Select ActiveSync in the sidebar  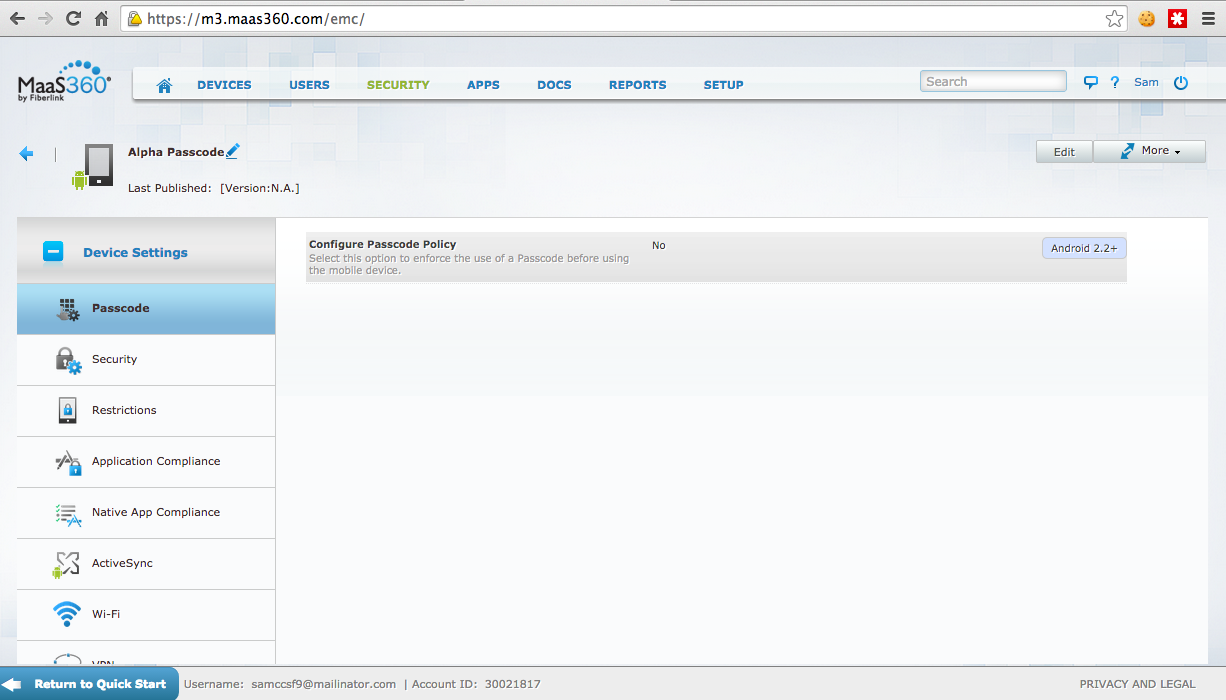pos(146,564)
